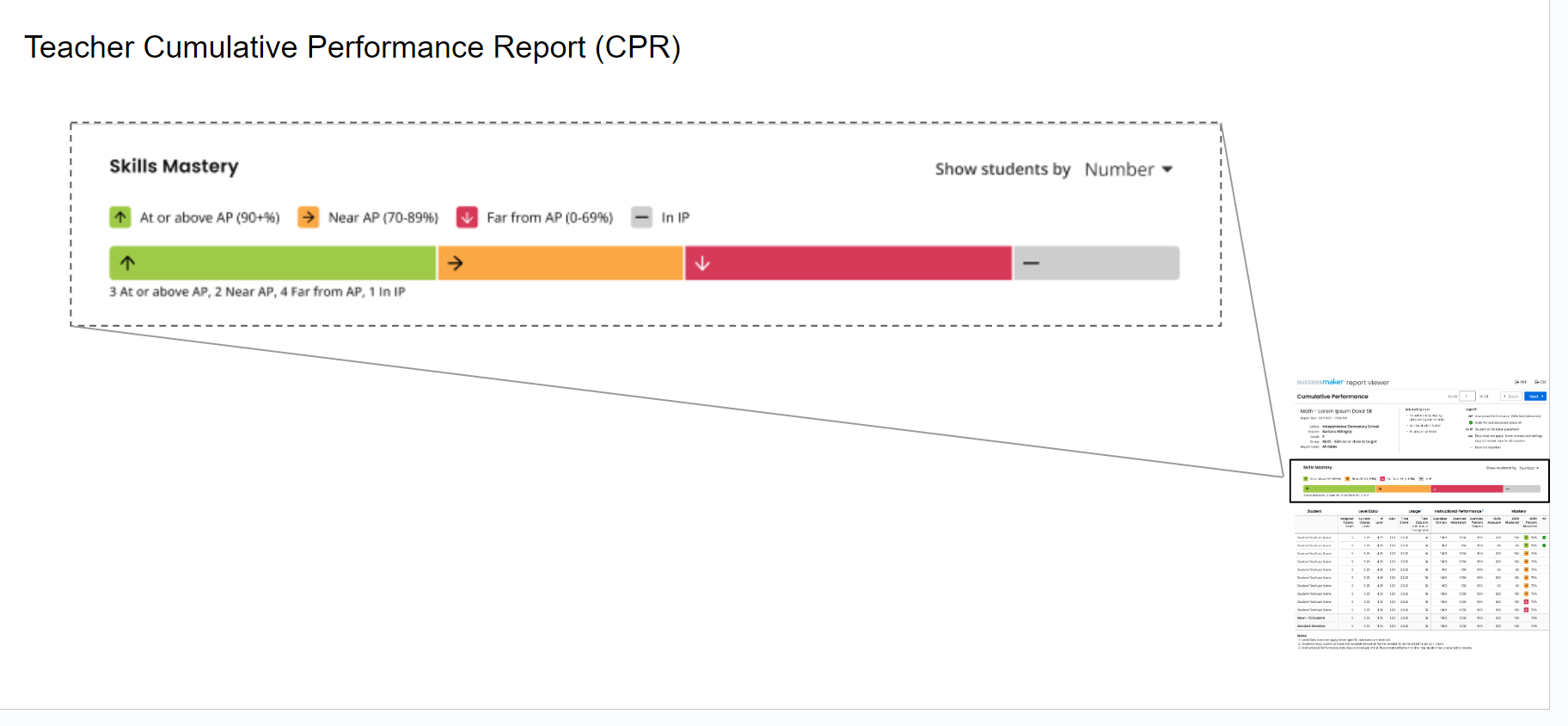Open the Number dropdown in the enlarged callout
This screenshot has height=726, width=1568.
(1128, 169)
